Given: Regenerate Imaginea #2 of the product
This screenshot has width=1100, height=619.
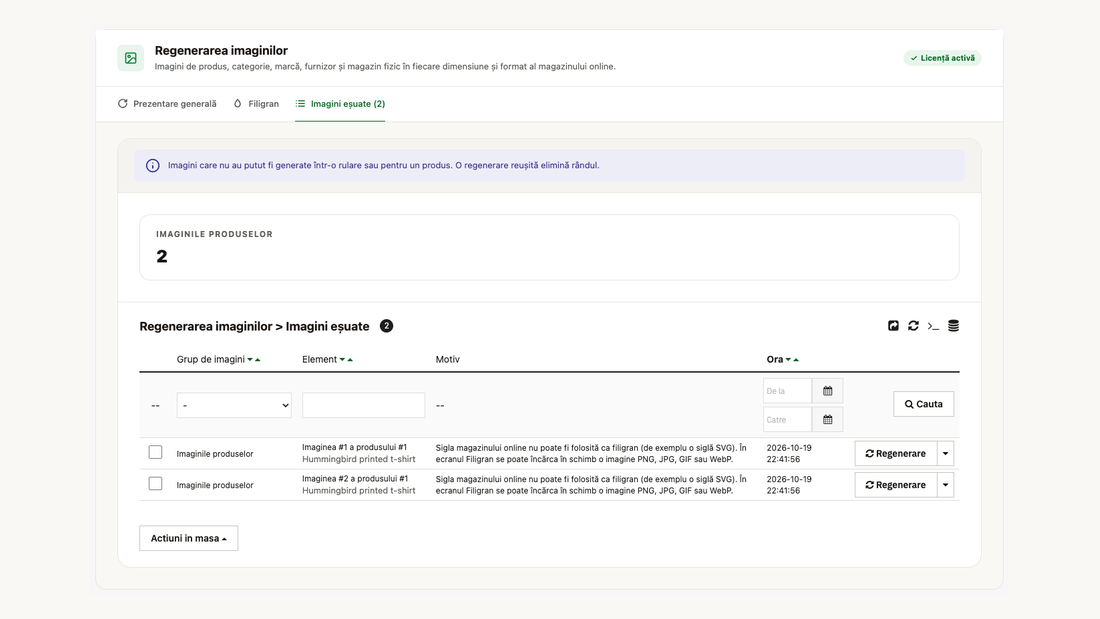Looking at the screenshot, I should point(896,485).
